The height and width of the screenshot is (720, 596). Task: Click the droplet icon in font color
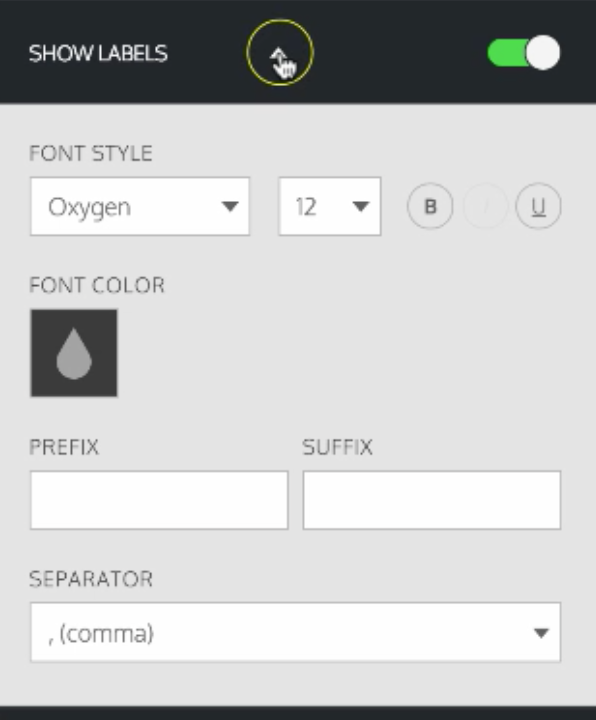(74, 354)
